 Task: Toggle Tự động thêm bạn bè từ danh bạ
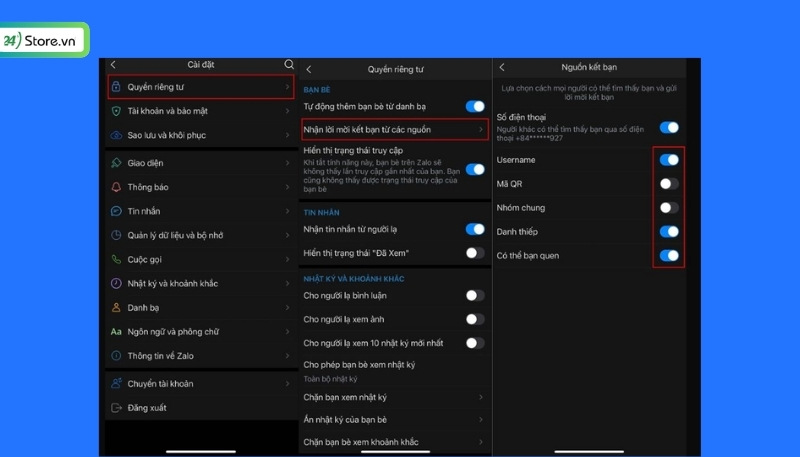point(475,106)
